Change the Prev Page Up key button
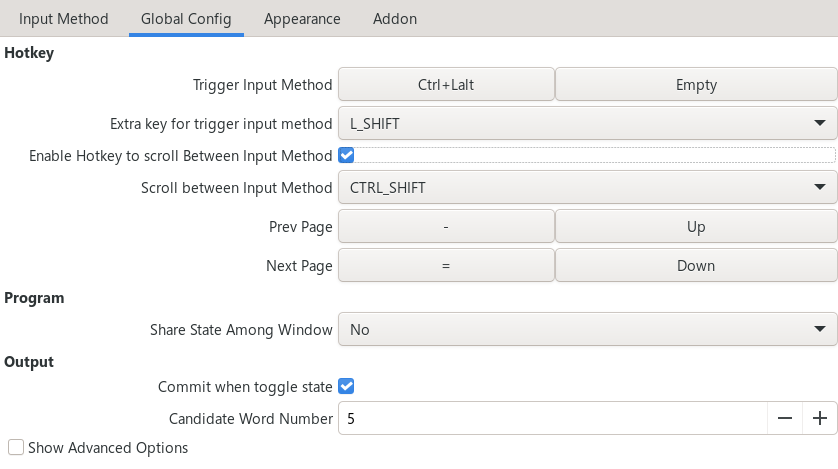Image resolution: width=838 pixels, height=469 pixels. [x=696, y=227]
